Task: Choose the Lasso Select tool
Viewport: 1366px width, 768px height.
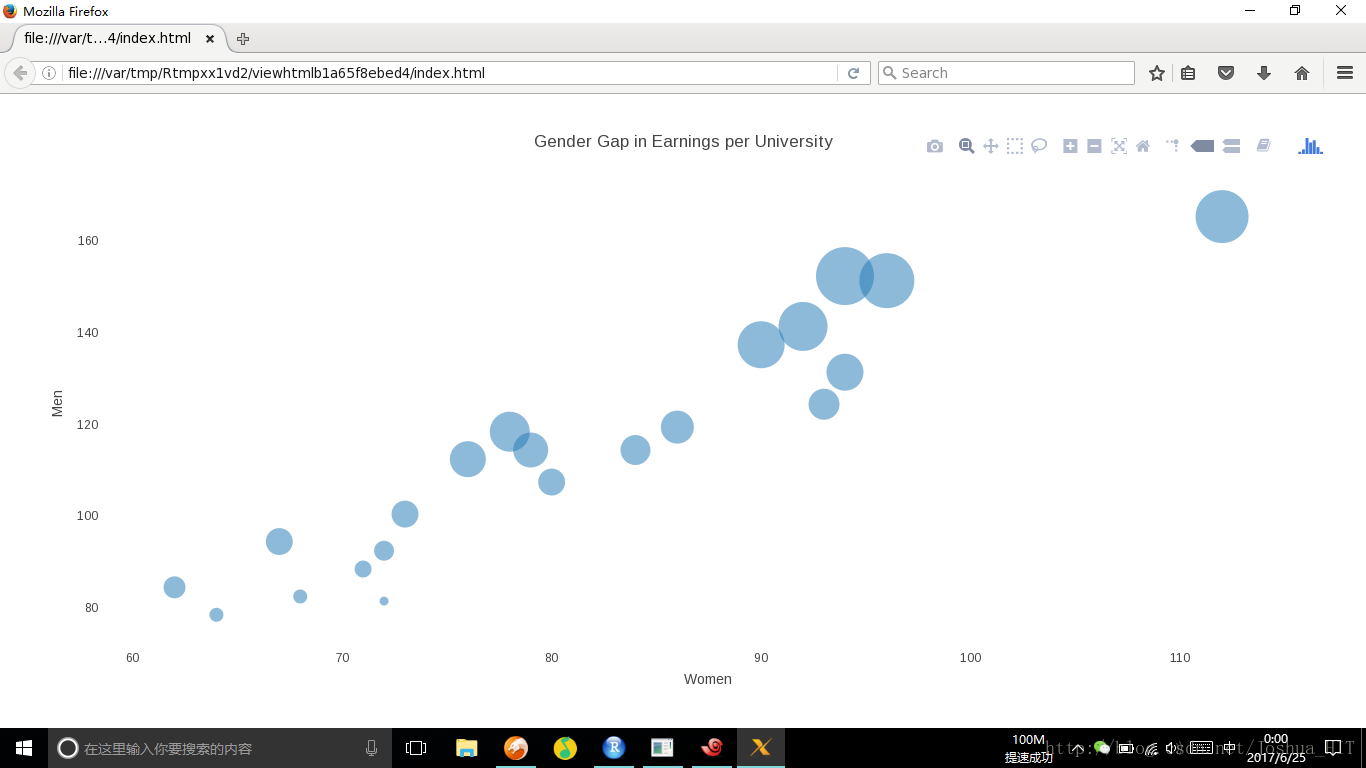Action: pyautogui.click(x=1039, y=146)
